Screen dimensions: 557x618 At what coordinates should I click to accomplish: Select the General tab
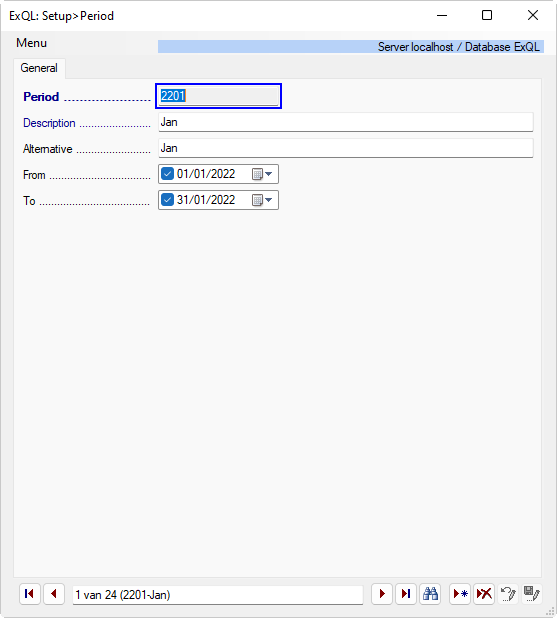coord(39,68)
